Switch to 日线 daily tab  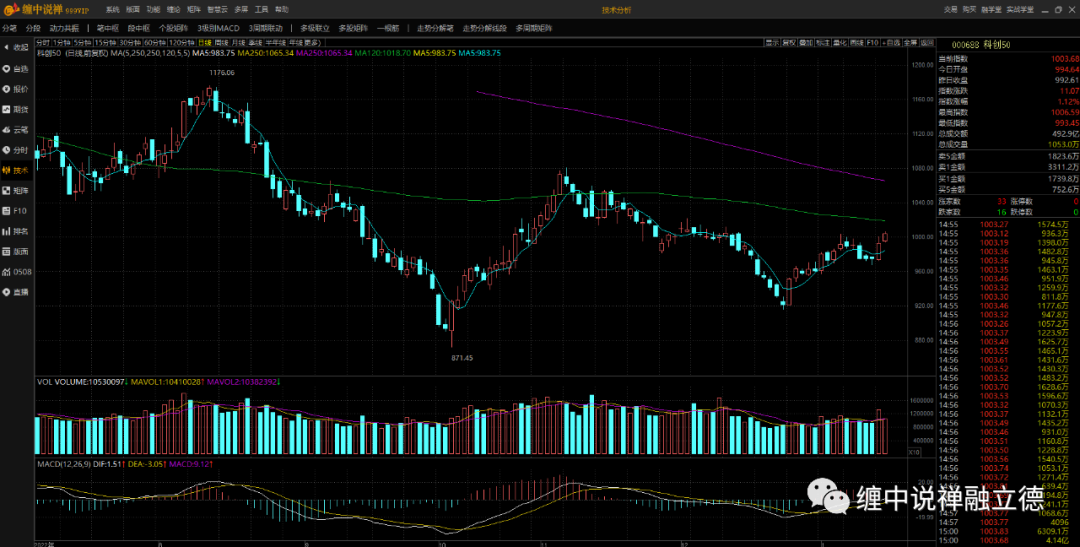205,43
